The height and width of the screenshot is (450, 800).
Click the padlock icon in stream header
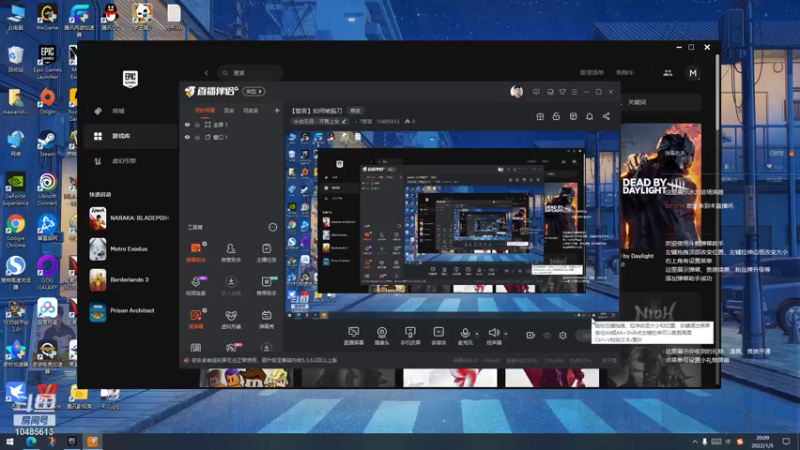click(x=556, y=116)
